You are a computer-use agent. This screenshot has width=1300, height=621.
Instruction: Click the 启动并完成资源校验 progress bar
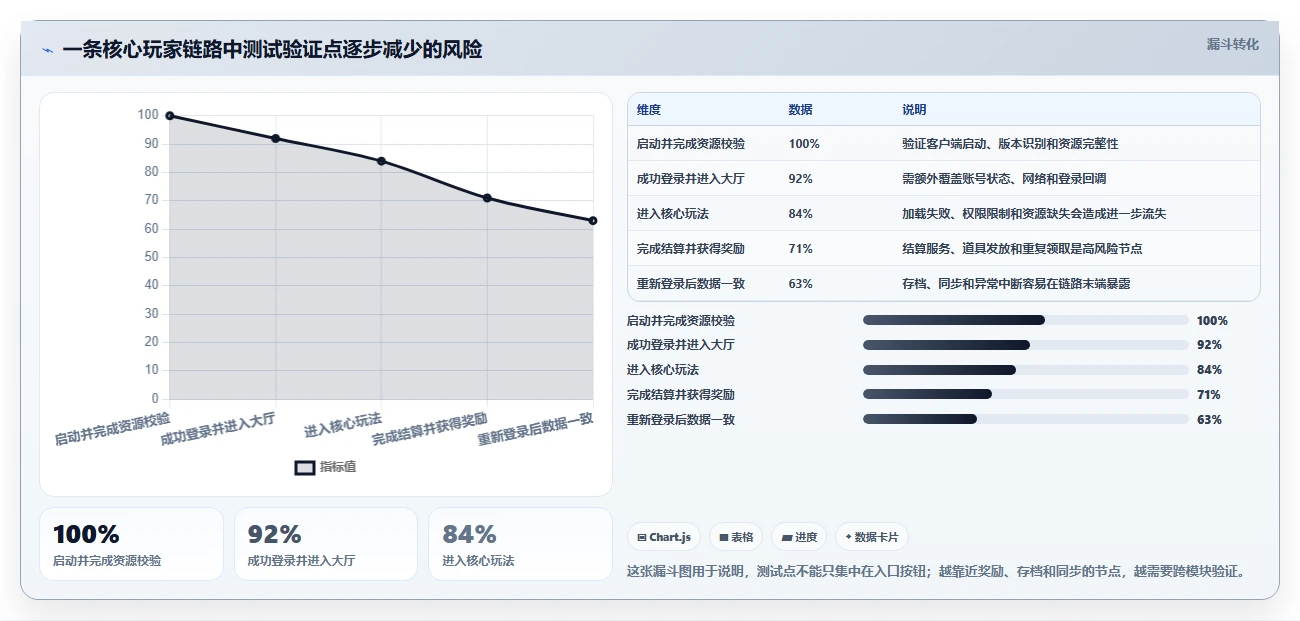coord(1025,320)
